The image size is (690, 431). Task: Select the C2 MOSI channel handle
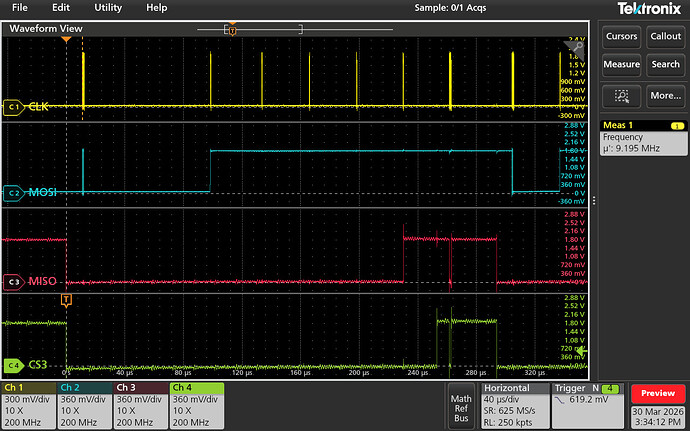pos(13,193)
